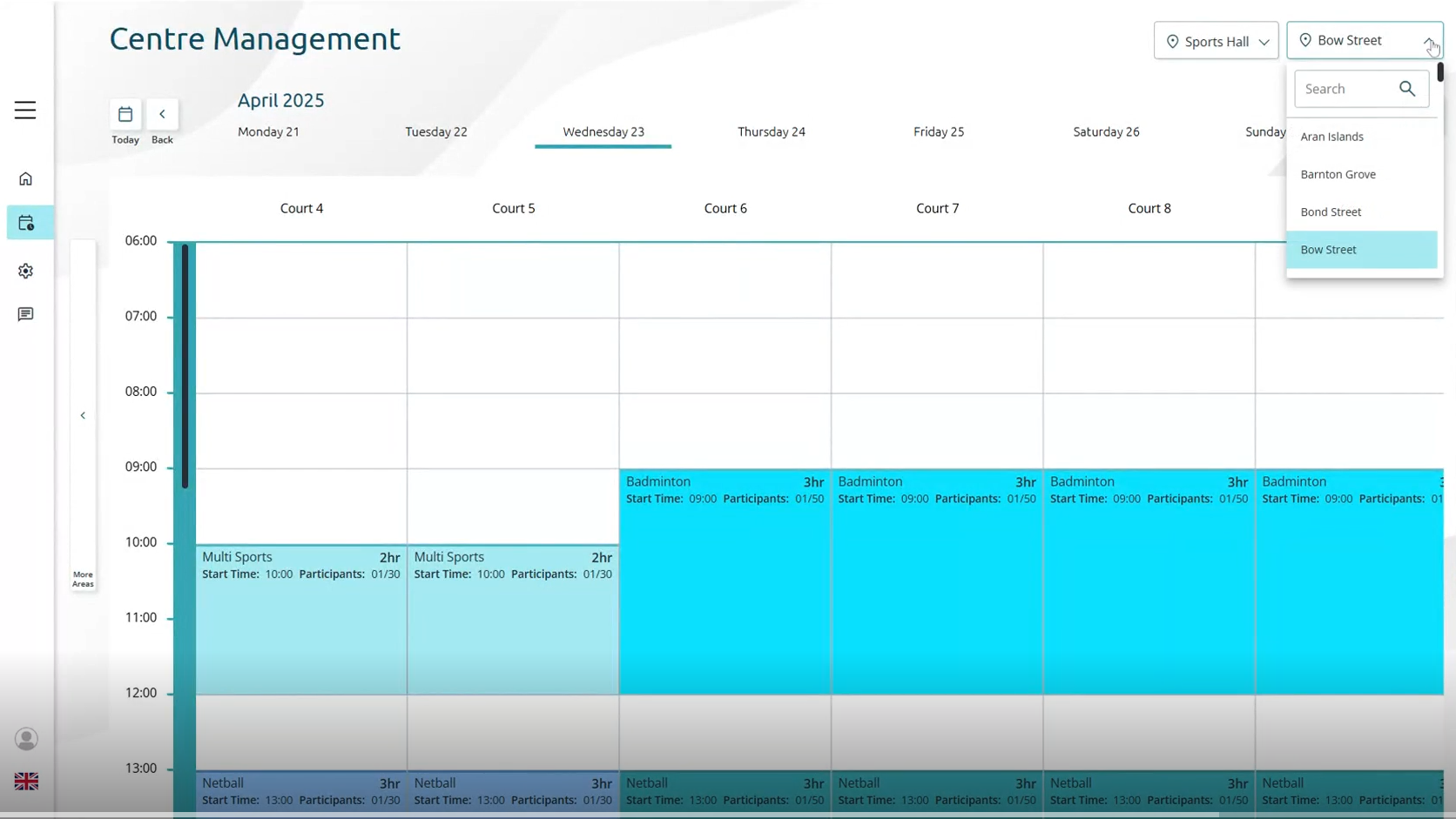
Task: Expand the Sports Hall dropdown
Action: click(x=1216, y=41)
